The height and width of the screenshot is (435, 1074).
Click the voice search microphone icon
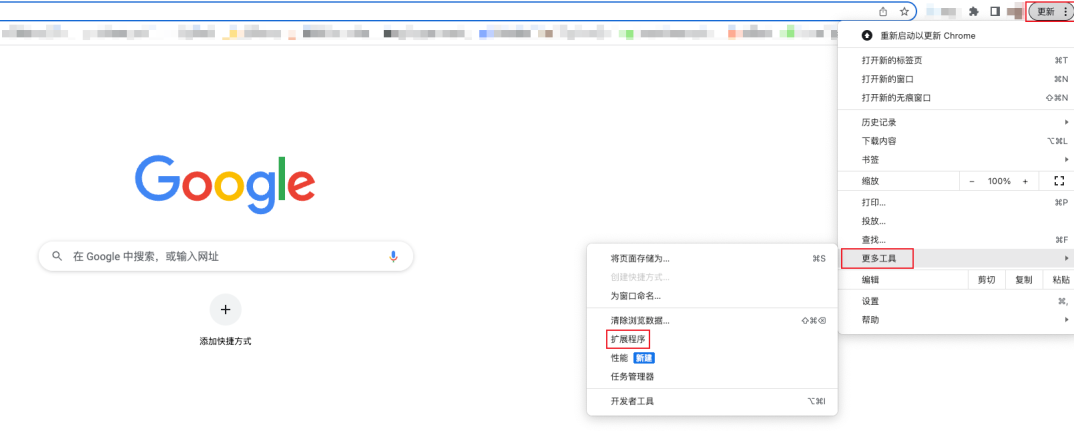pyautogui.click(x=393, y=256)
